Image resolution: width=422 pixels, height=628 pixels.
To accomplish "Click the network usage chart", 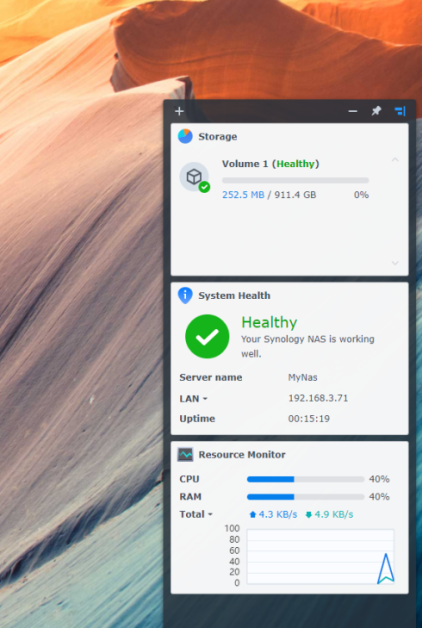I will pyautogui.click(x=320, y=557).
